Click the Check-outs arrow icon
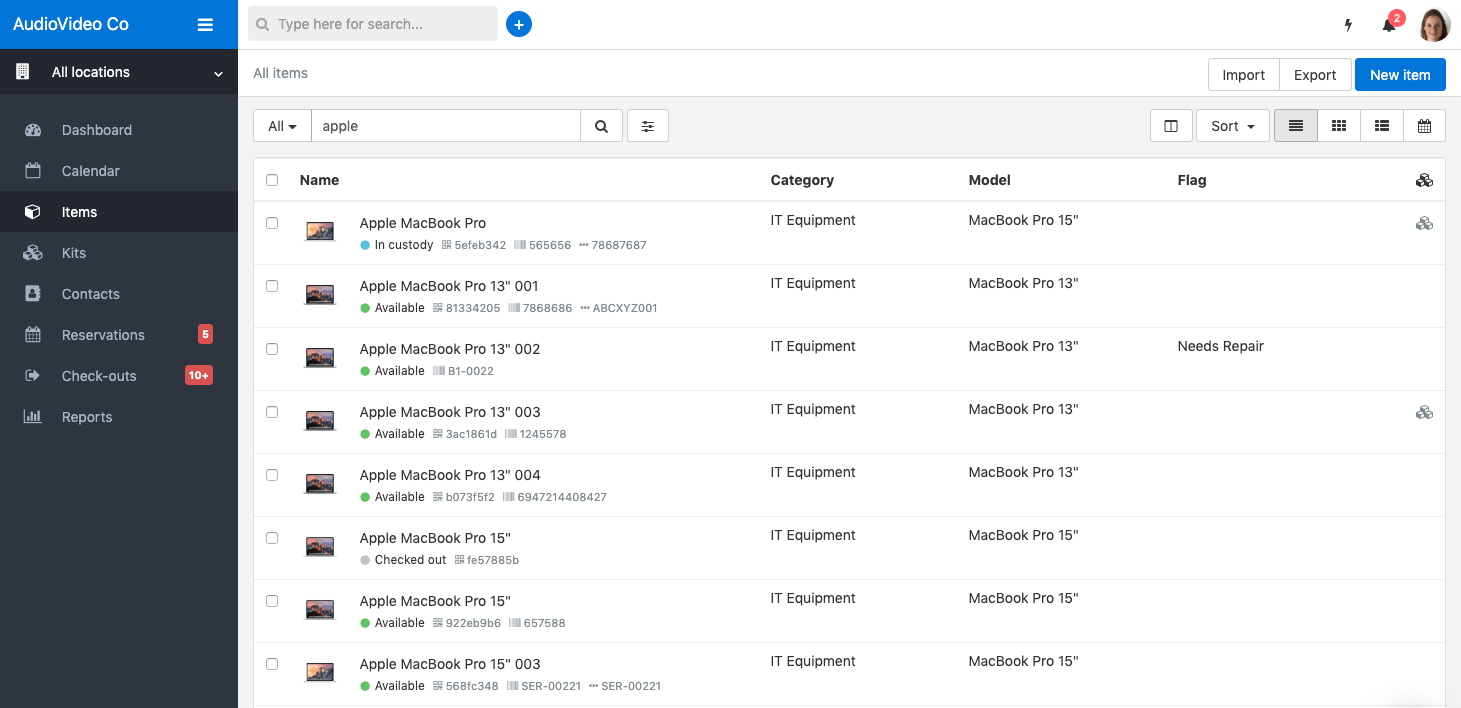The height and width of the screenshot is (708, 1461). point(33,376)
